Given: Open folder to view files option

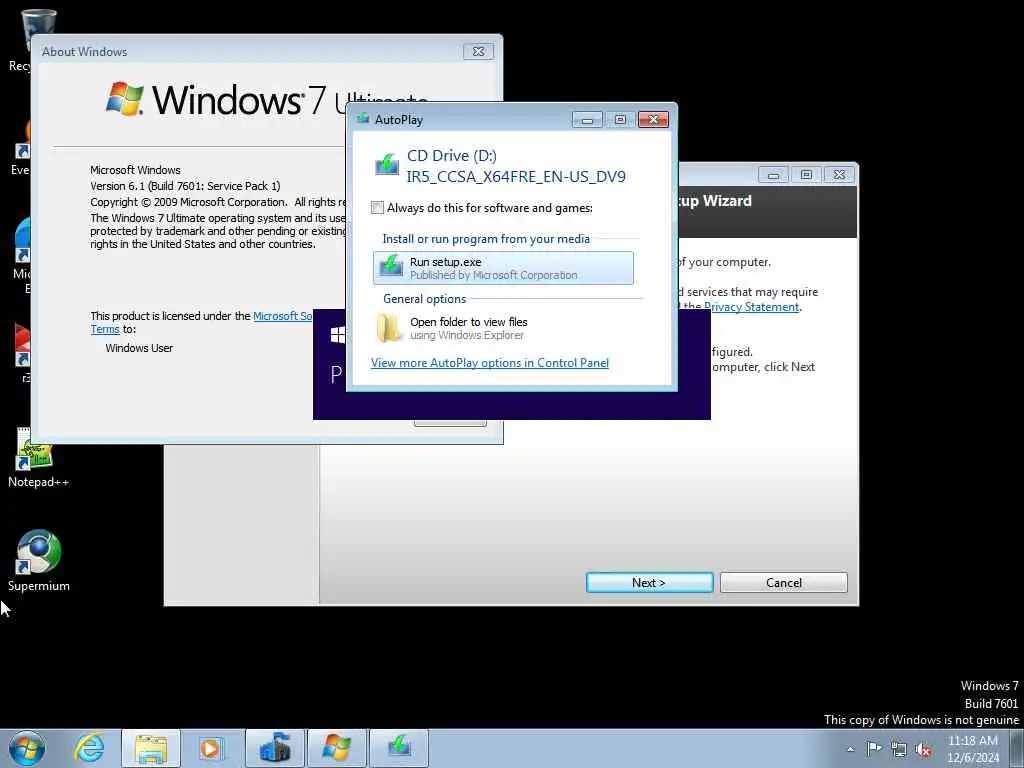Looking at the screenshot, I should 503,328.
